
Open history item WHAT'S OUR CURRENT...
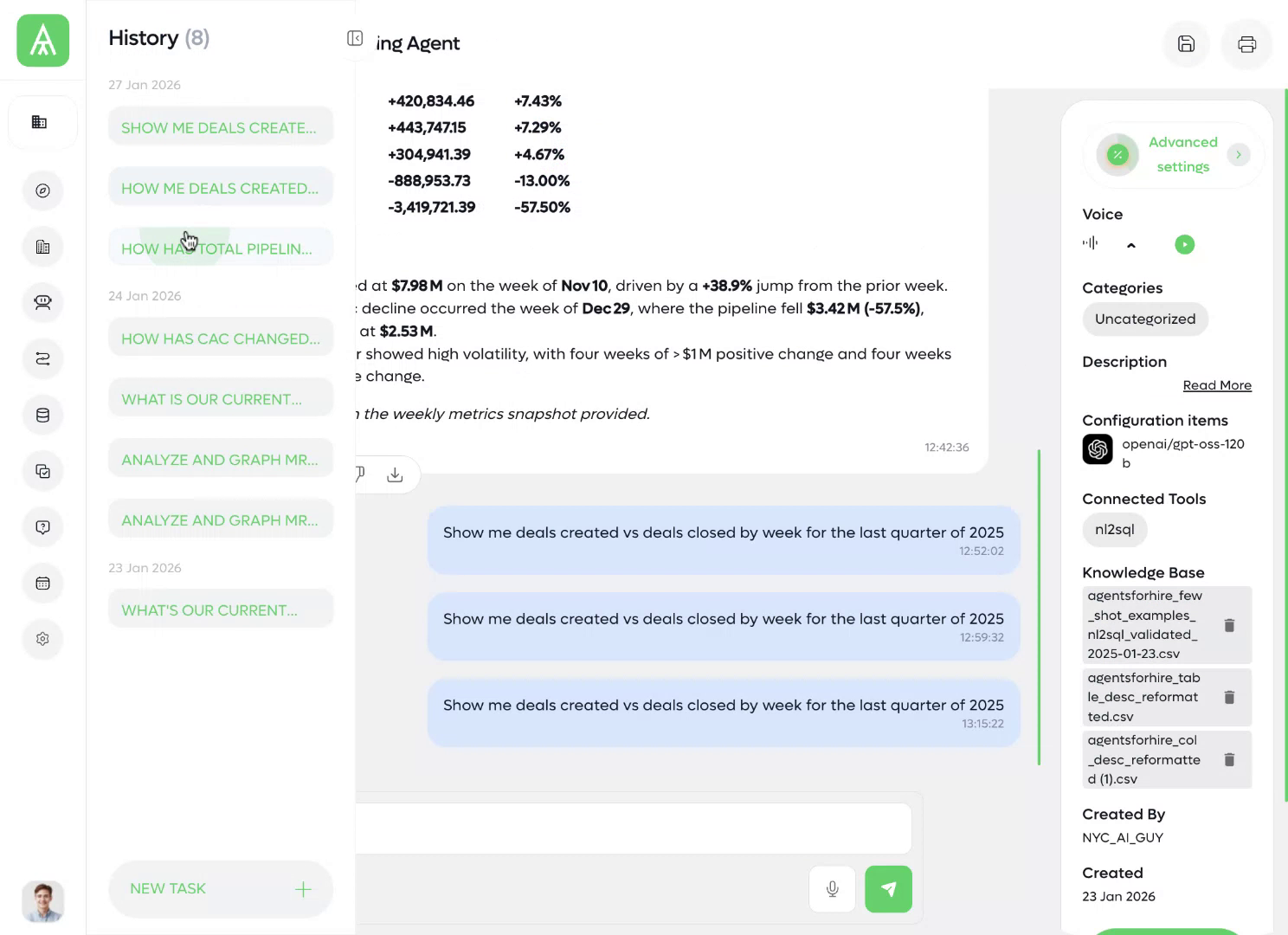[x=221, y=610]
